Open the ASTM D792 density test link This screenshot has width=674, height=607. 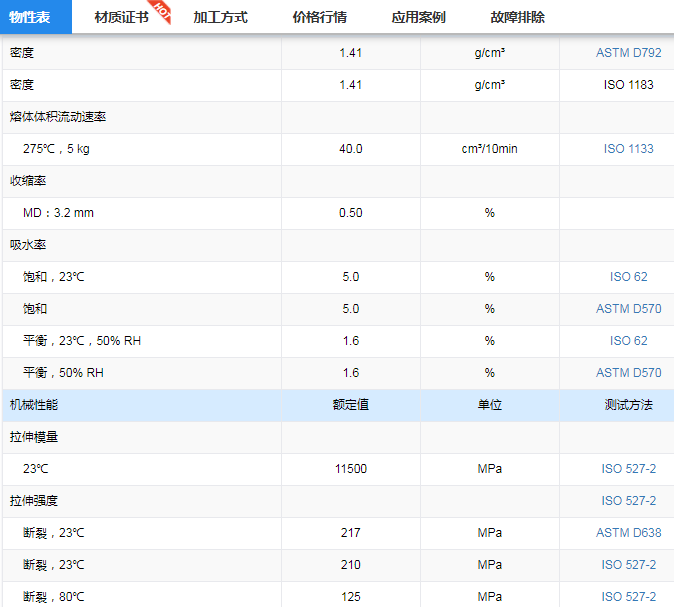tap(628, 53)
